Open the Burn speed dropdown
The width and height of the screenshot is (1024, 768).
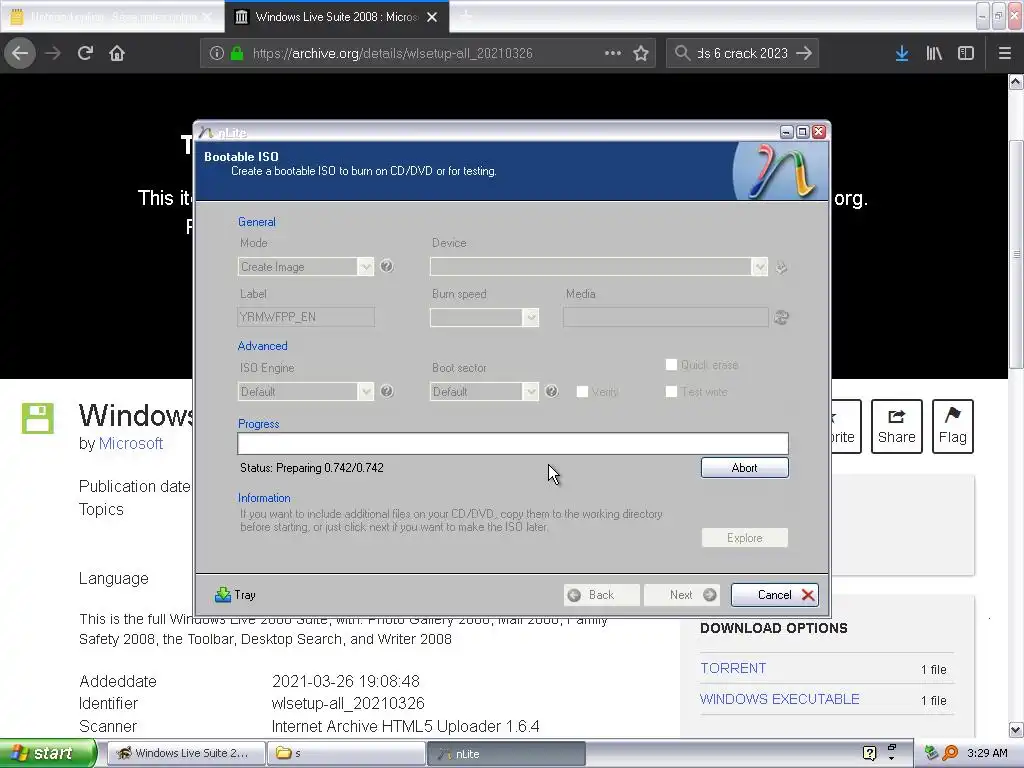(x=484, y=317)
